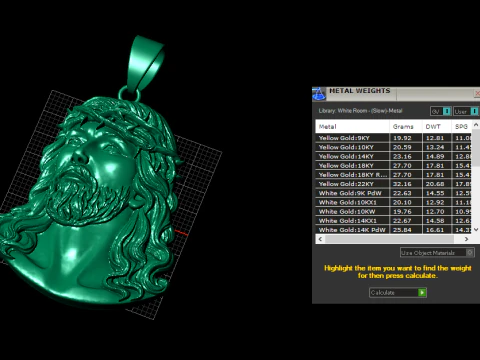Viewport: 480px width, 360px height.
Task: Toggle the User library switch
Action: point(474,111)
